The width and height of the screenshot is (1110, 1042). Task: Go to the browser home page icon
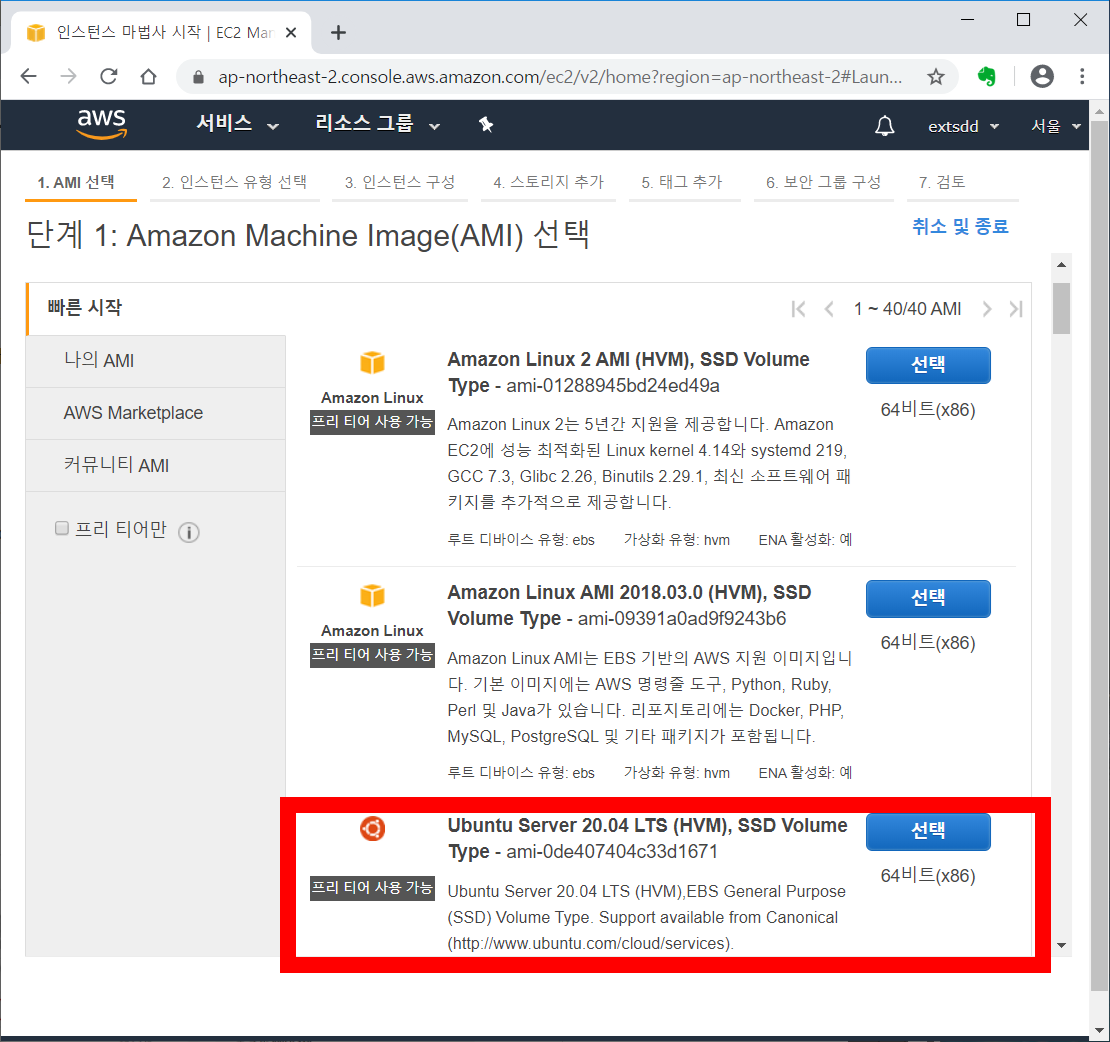coord(149,76)
